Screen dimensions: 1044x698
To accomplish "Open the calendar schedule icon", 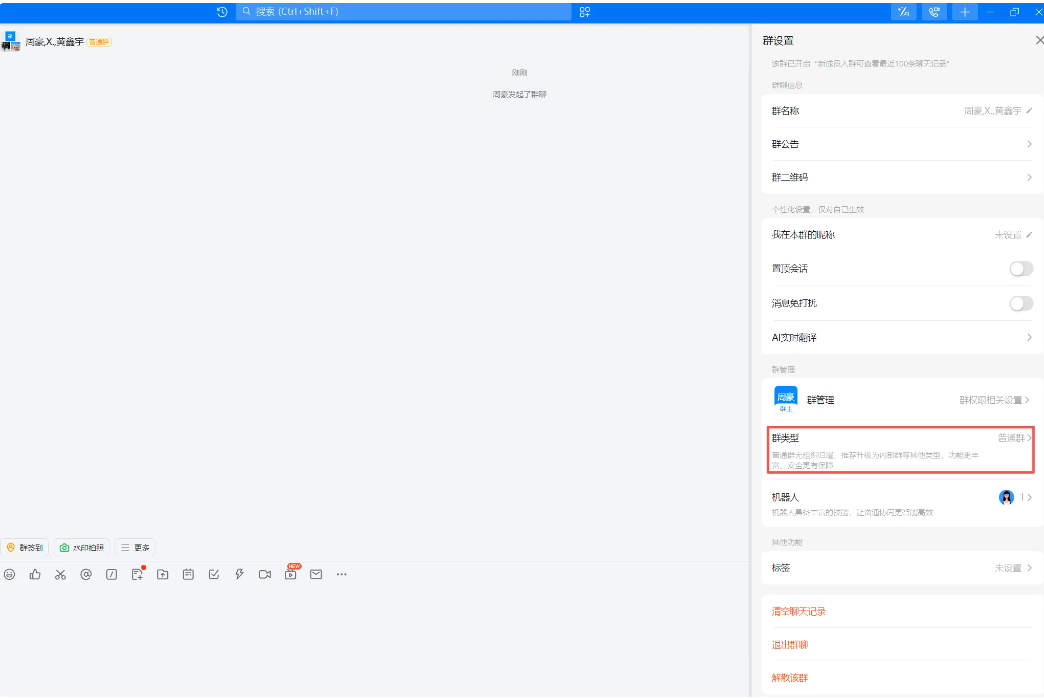I will [x=188, y=575].
